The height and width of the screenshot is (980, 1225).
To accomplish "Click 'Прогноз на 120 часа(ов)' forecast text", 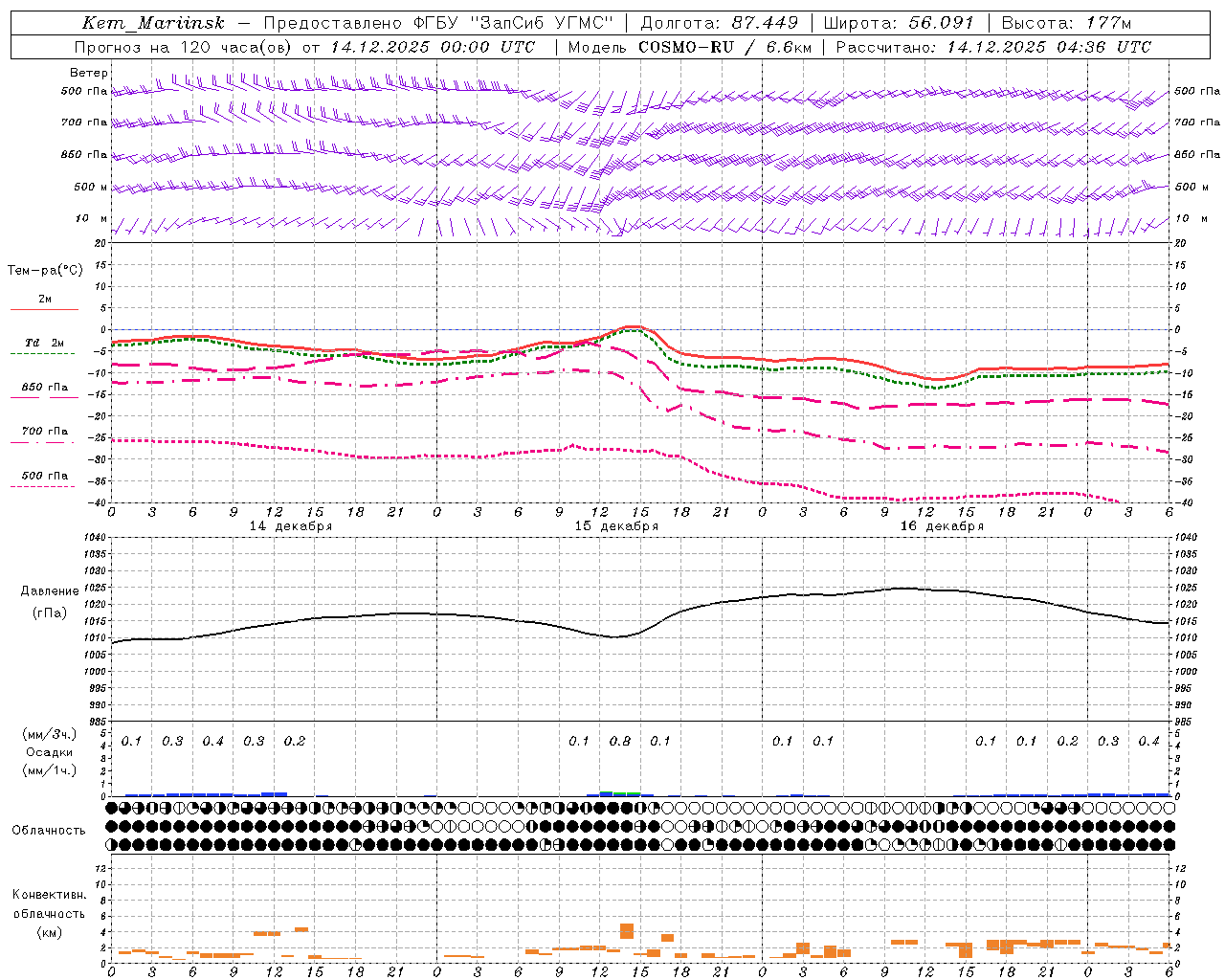I will [185, 47].
